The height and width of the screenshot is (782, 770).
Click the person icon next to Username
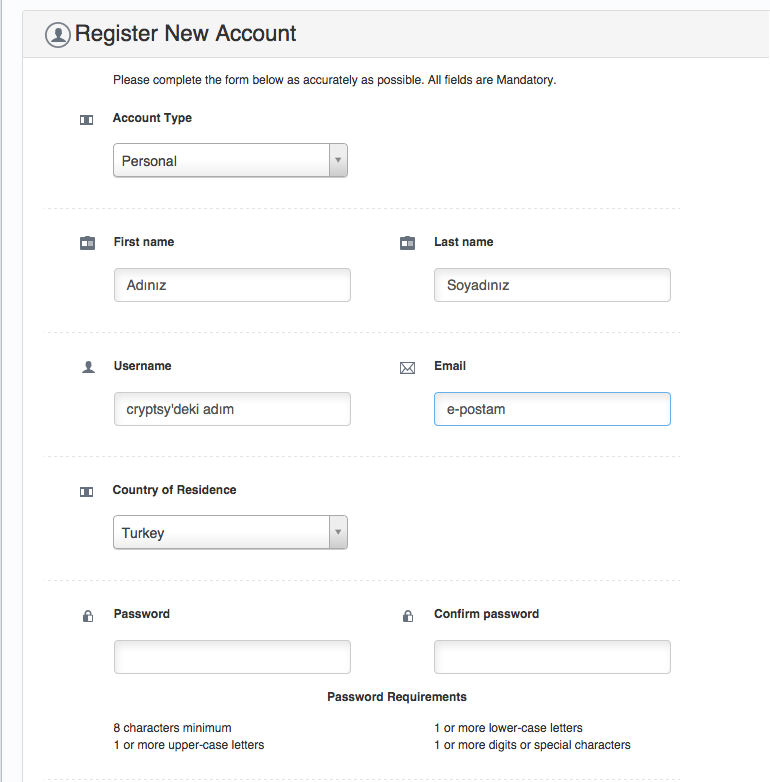[88, 367]
